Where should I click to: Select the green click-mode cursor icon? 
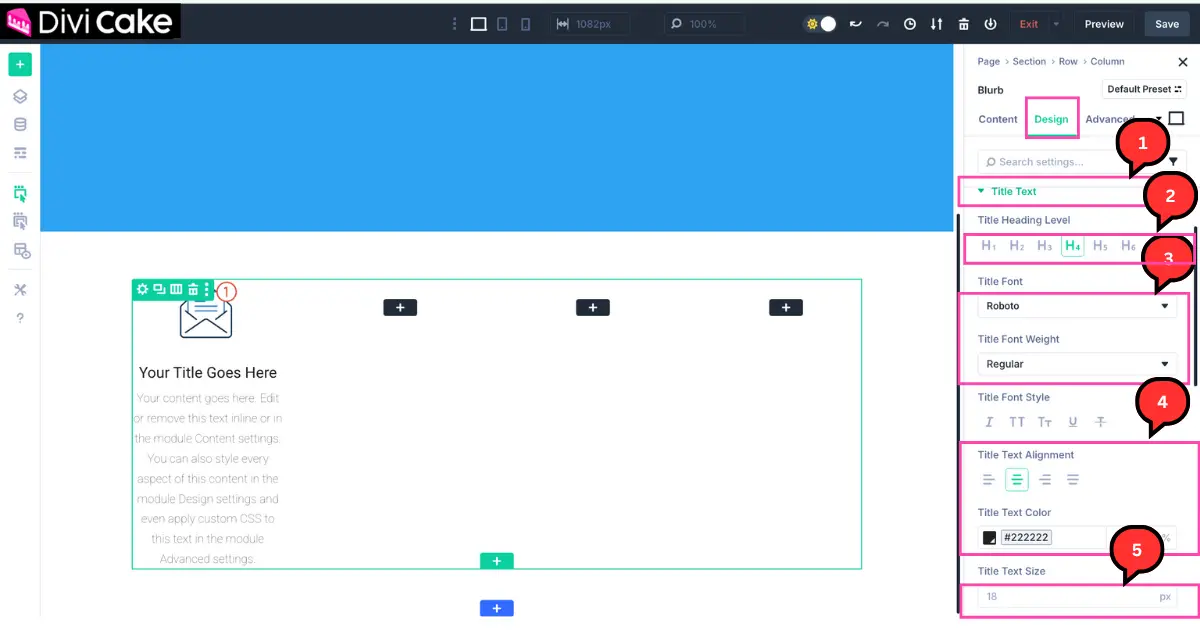click(20, 193)
